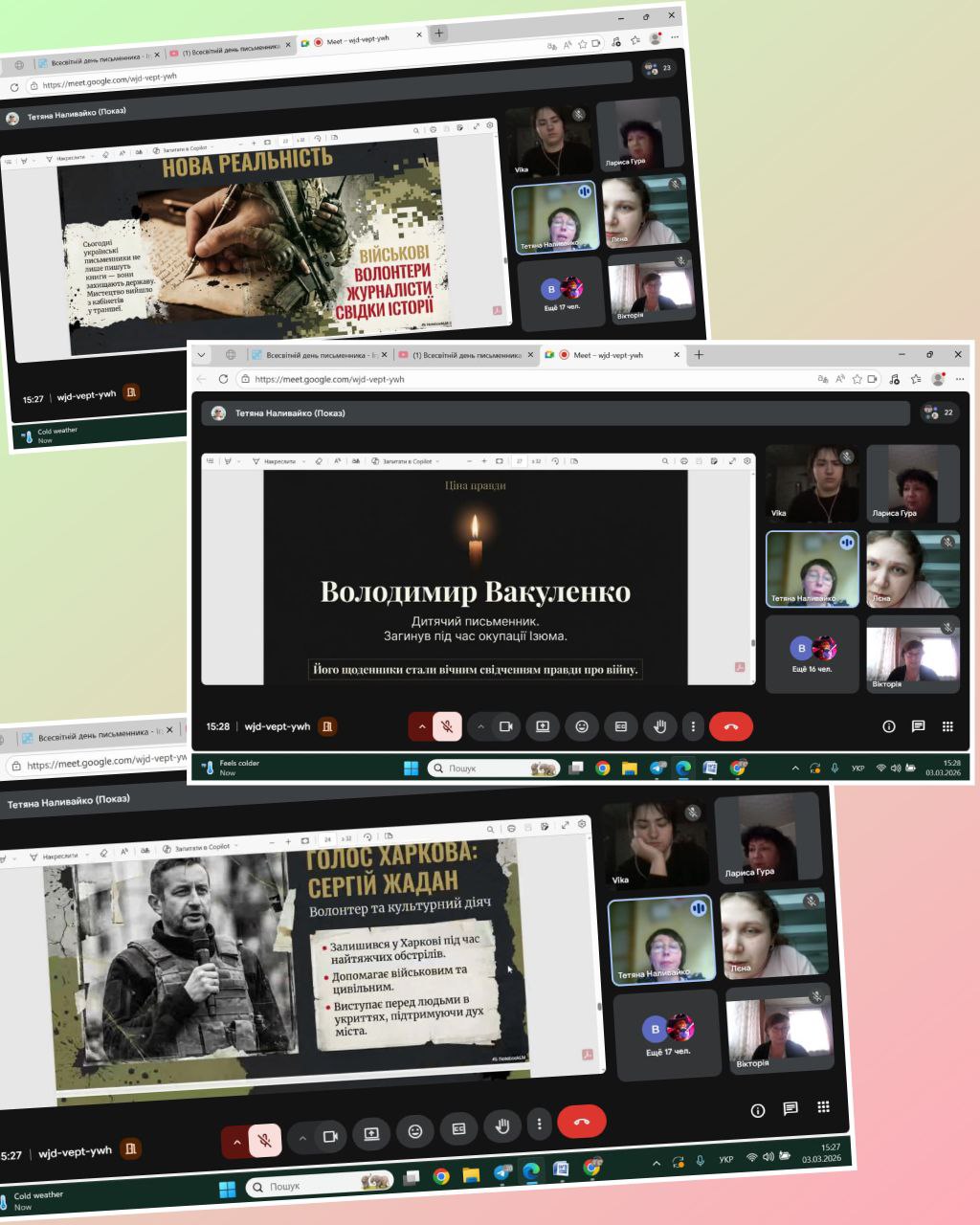This screenshot has width=980, height=1225.
Task: Hang up the call in bottom Meet window
Action: pyautogui.click(x=581, y=1122)
